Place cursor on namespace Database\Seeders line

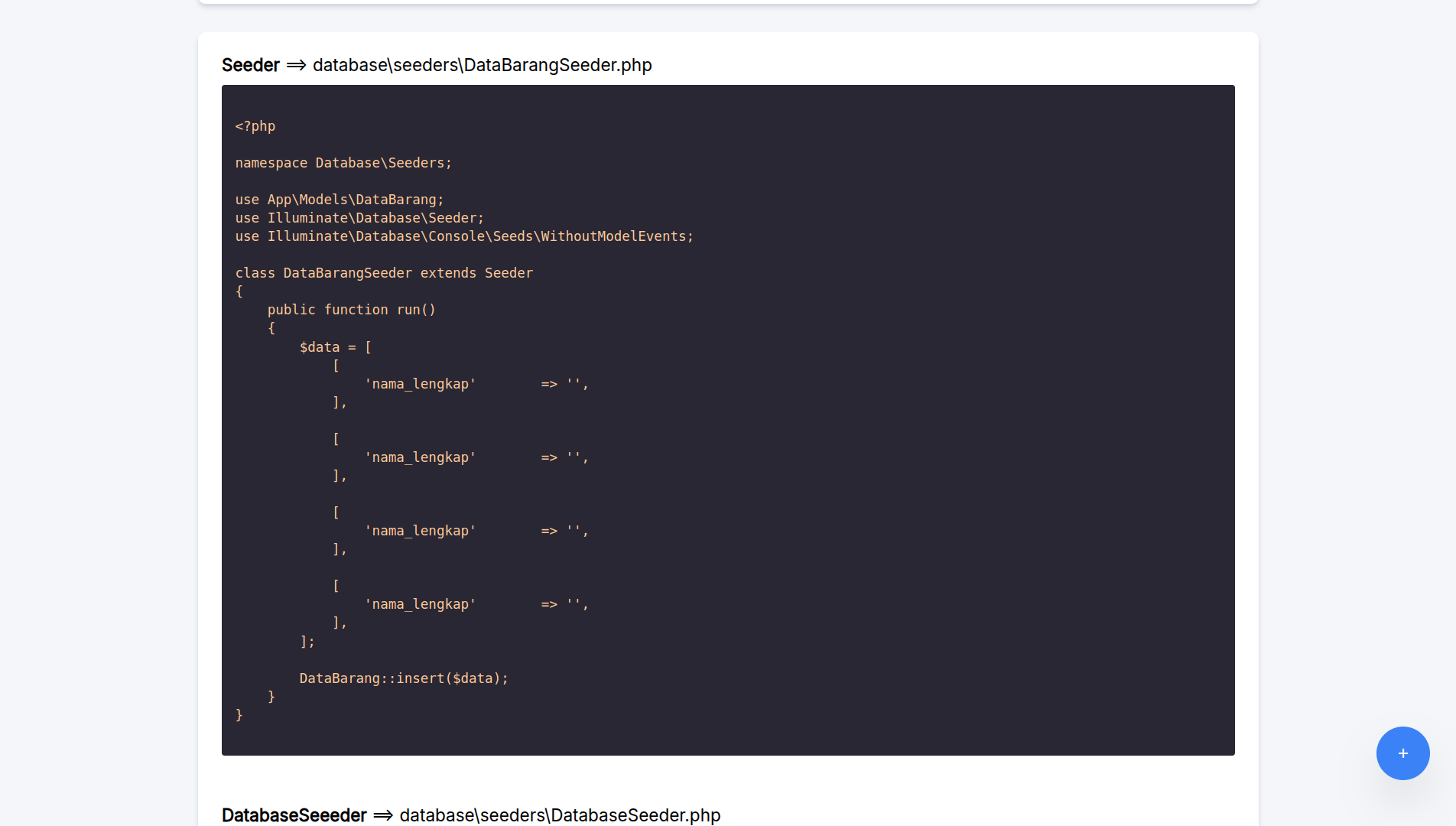343,163
